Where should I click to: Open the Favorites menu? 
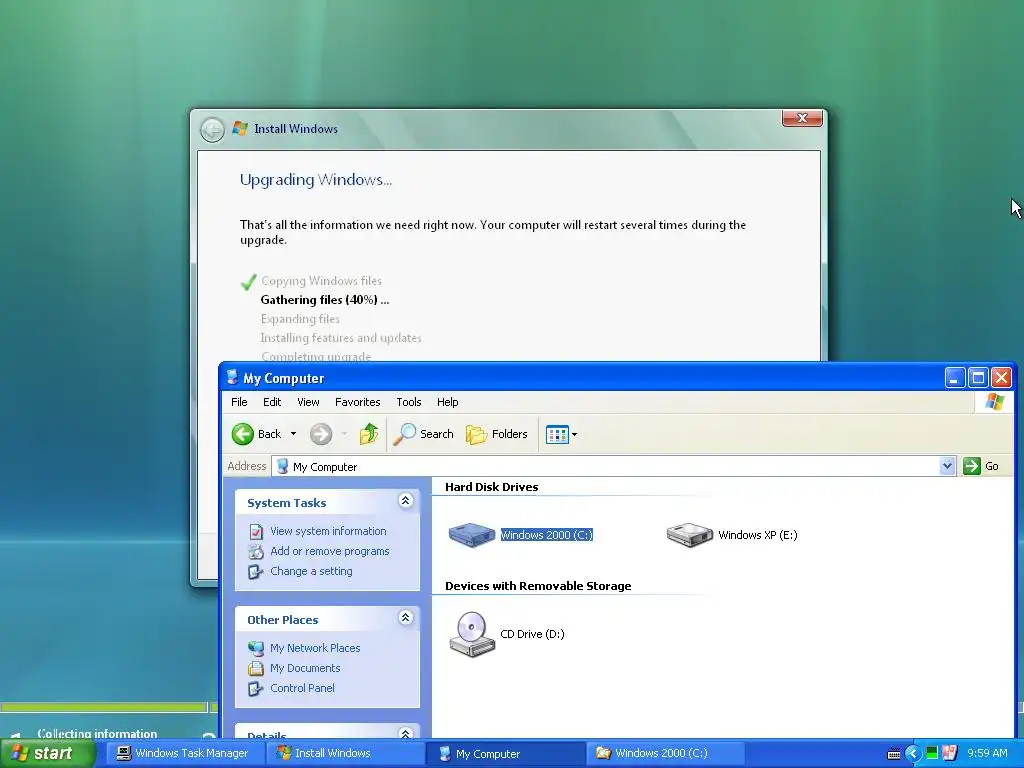click(x=357, y=402)
